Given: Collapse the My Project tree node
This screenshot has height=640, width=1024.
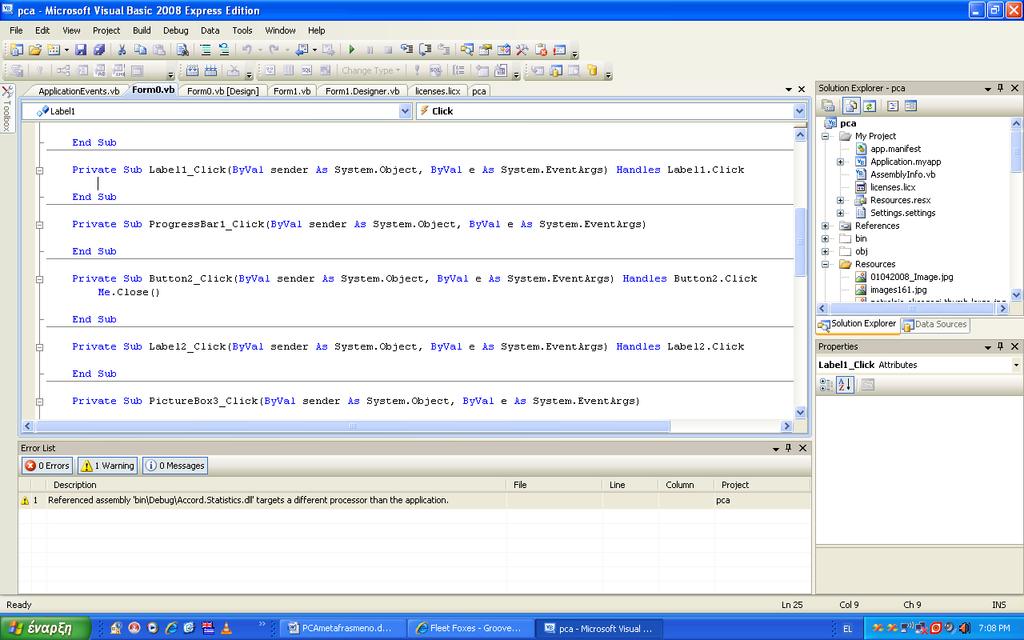Looking at the screenshot, I should click(x=825, y=136).
